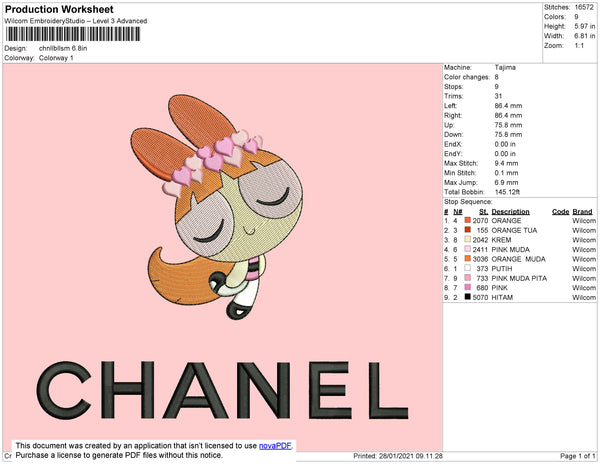Click stitch count 5070 for HITAM

[480, 297]
